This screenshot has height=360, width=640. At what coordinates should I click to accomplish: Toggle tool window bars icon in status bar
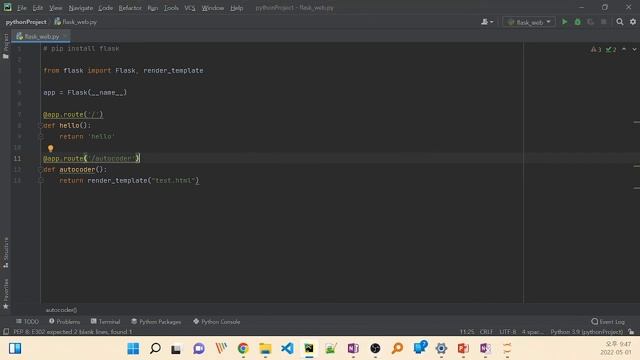point(6,332)
